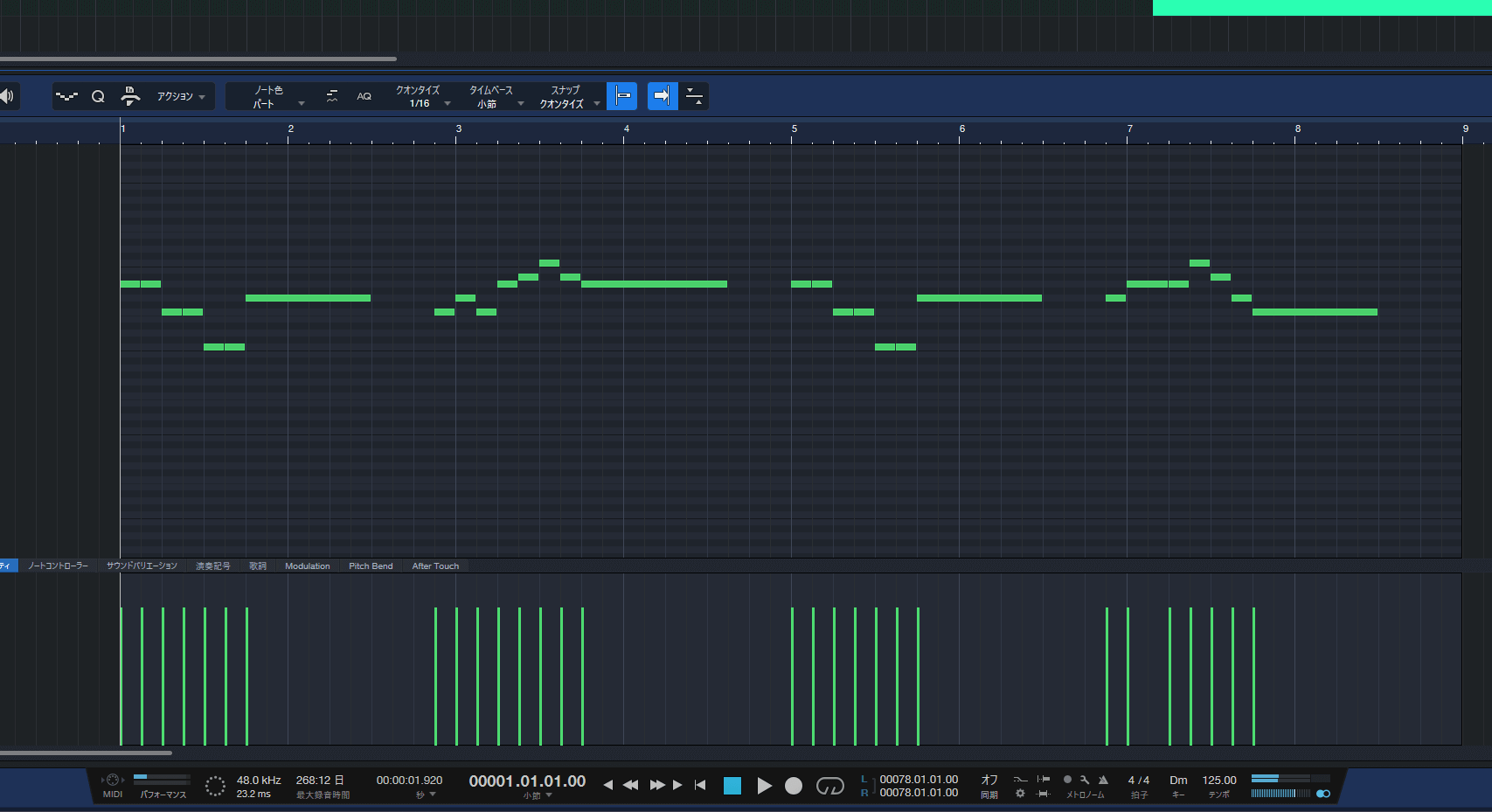Image resolution: width=1492 pixels, height=812 pixels.
Task: Select the サウンドバリエーション tab
Action: (142, 566)
